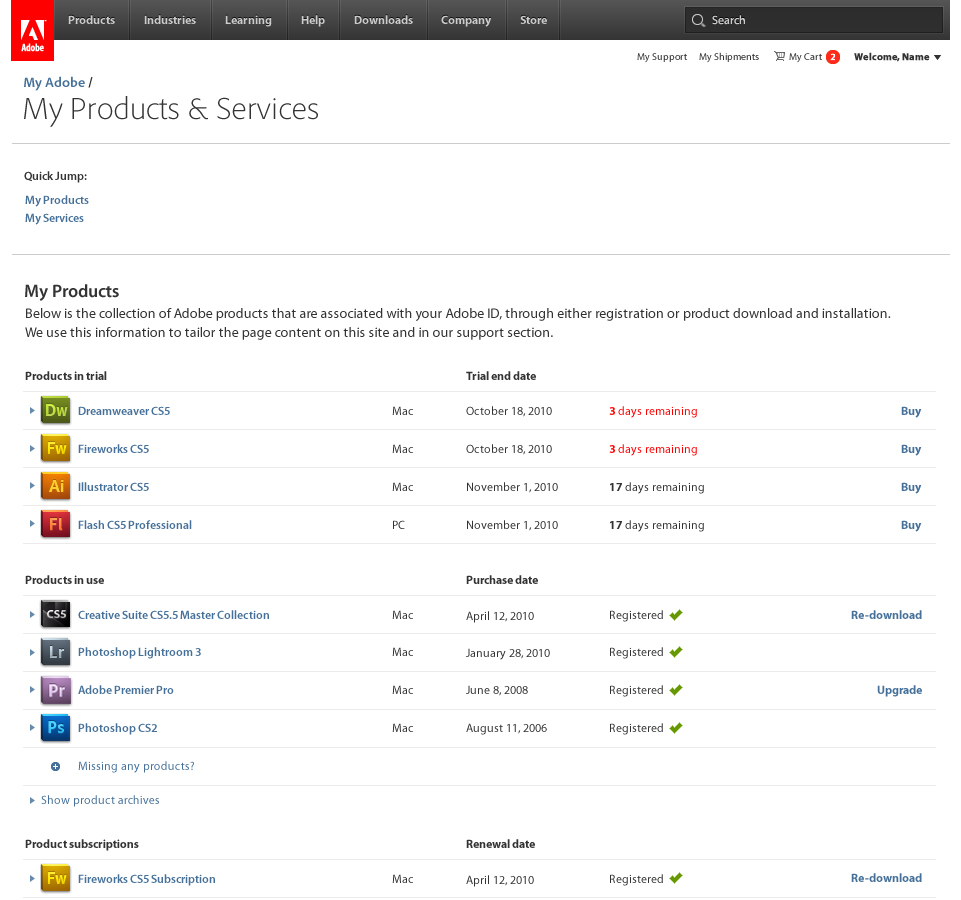The width and height of the screenshot is (961, 900).
Task: Expand the Fireworks CS5 trial row arrow
Action: [x=32, y=449]
